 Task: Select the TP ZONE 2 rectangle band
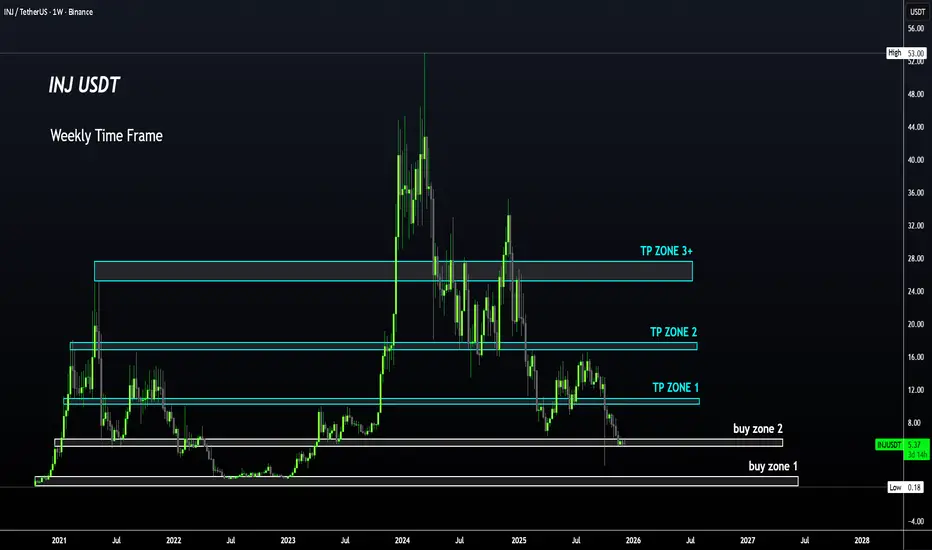[383, 346]
